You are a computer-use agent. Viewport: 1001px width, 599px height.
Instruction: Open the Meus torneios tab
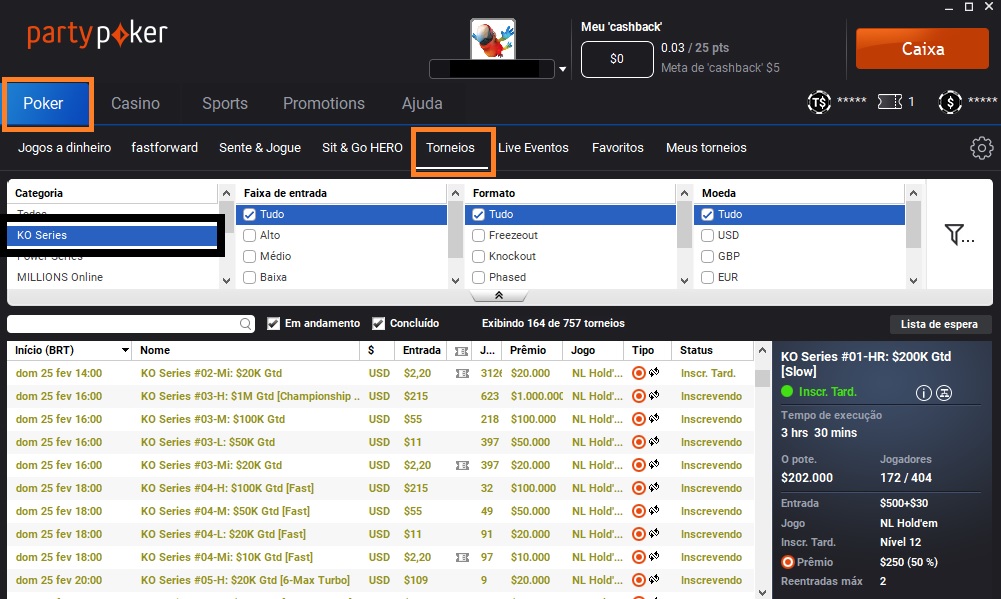point(706,148)
